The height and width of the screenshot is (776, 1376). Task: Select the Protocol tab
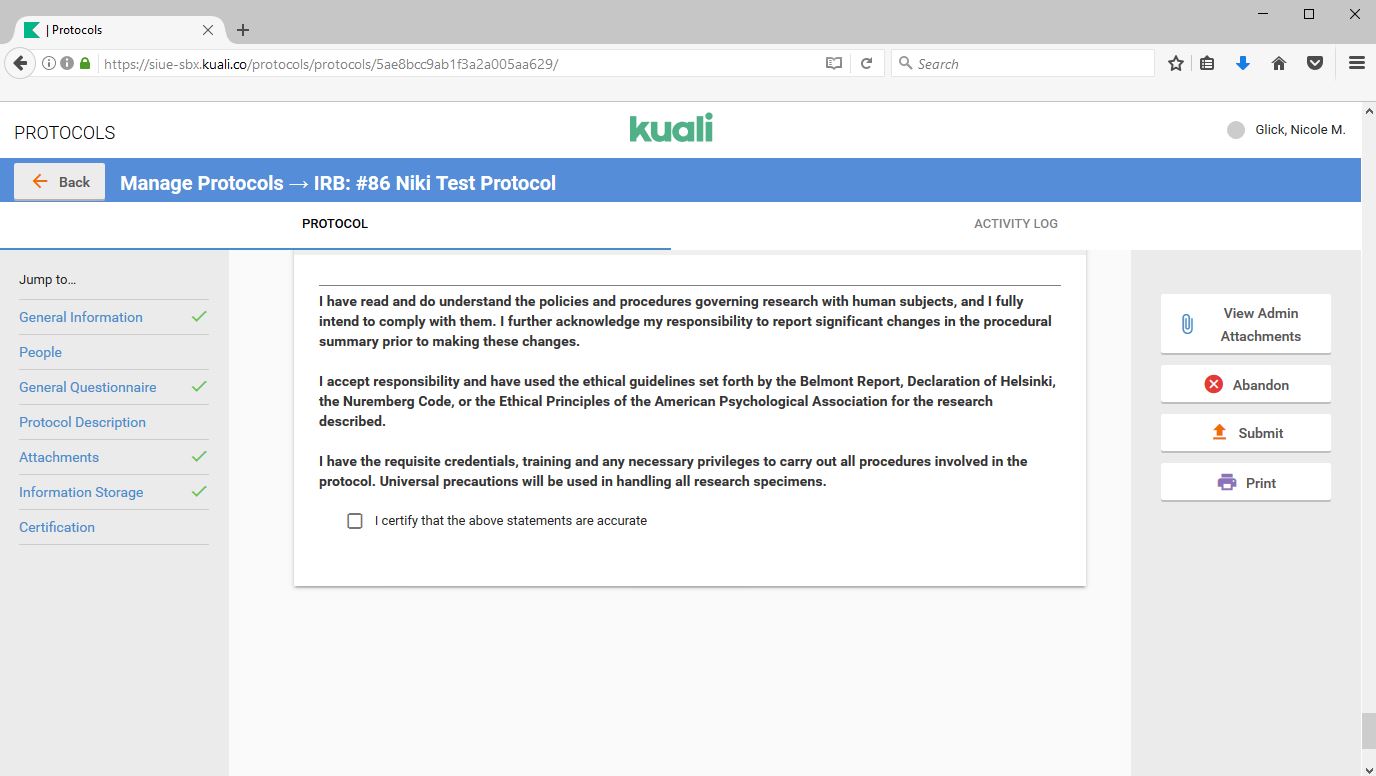[335, 224]
